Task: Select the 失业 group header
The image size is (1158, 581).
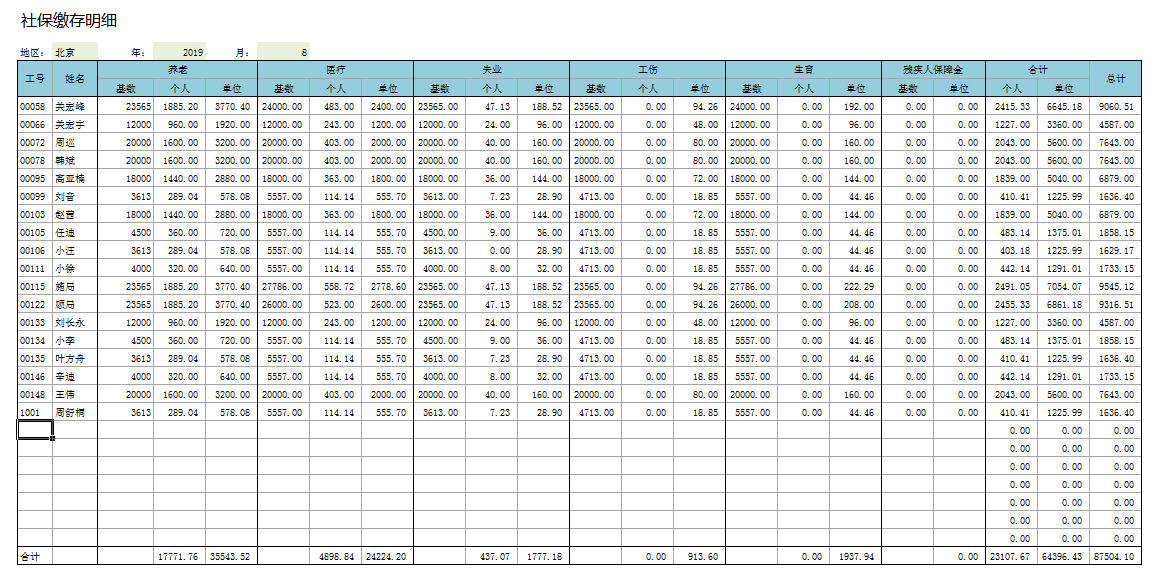Action: coord(491,70)
